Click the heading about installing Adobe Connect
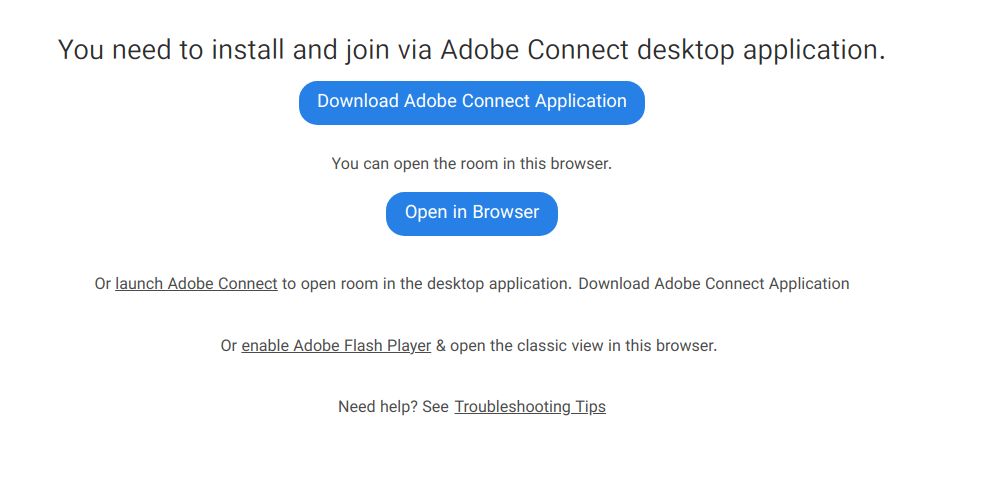This screenshot has height=477, width=981. tap(471, 49)
